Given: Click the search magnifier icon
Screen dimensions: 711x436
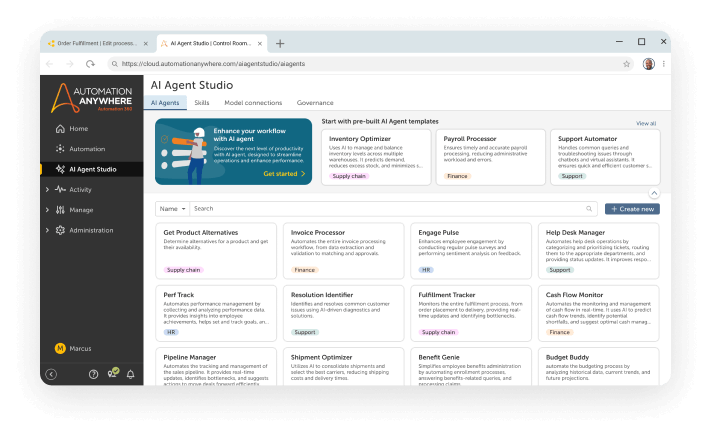Looking at the screenshot, I should tap(589, 209).
